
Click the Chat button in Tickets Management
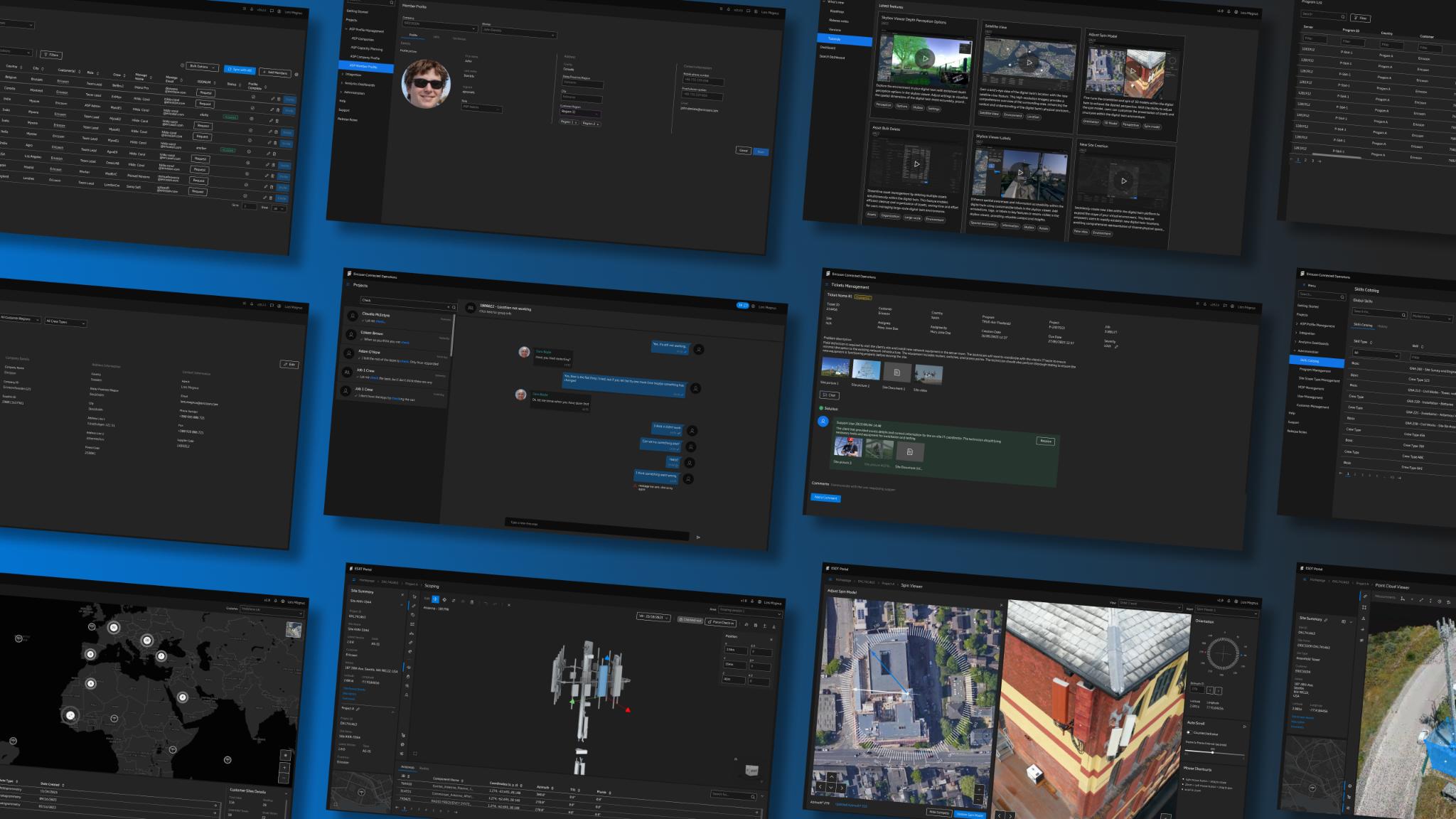829,395
